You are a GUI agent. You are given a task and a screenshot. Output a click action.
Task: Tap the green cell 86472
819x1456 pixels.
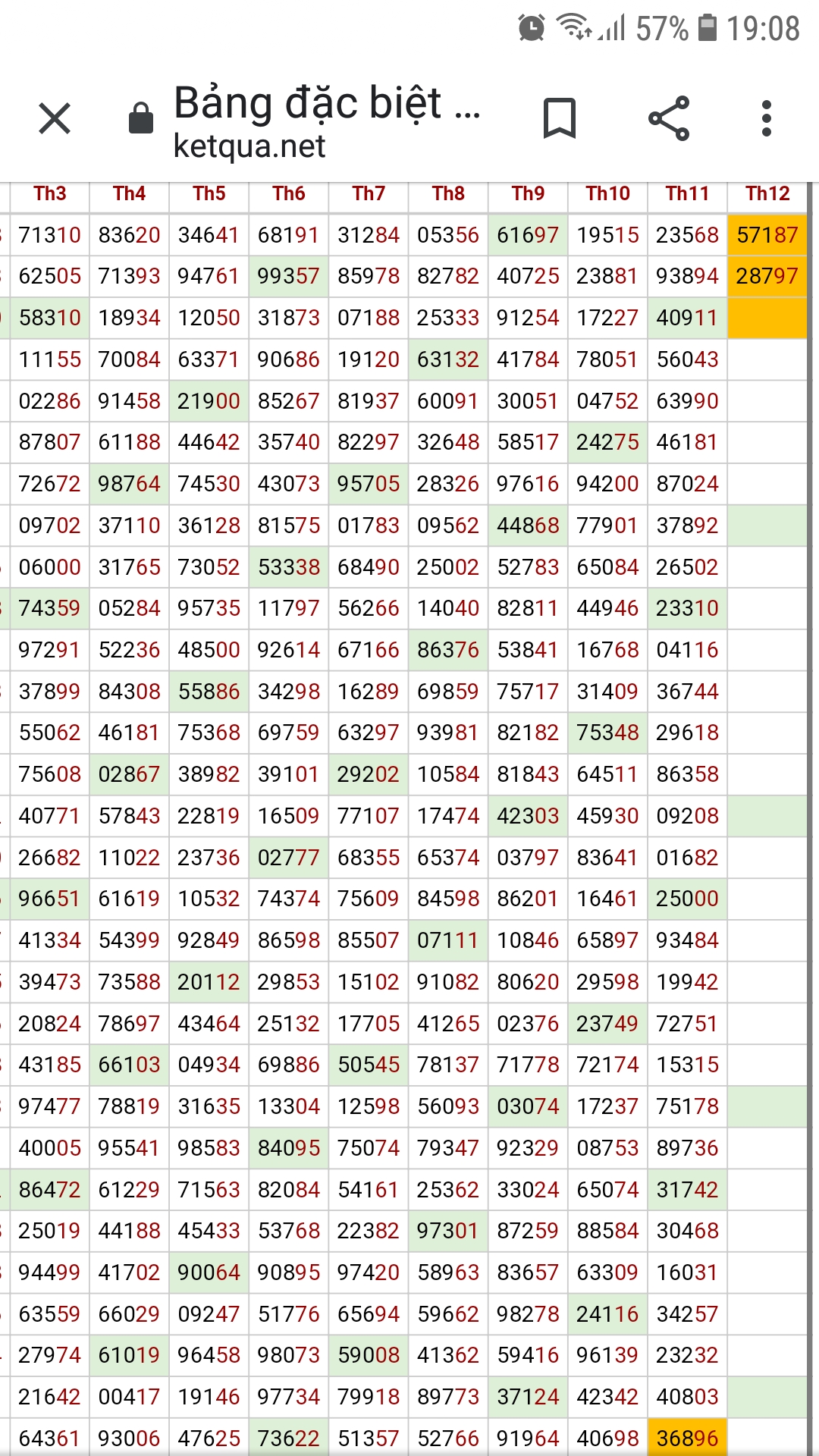50,1190
